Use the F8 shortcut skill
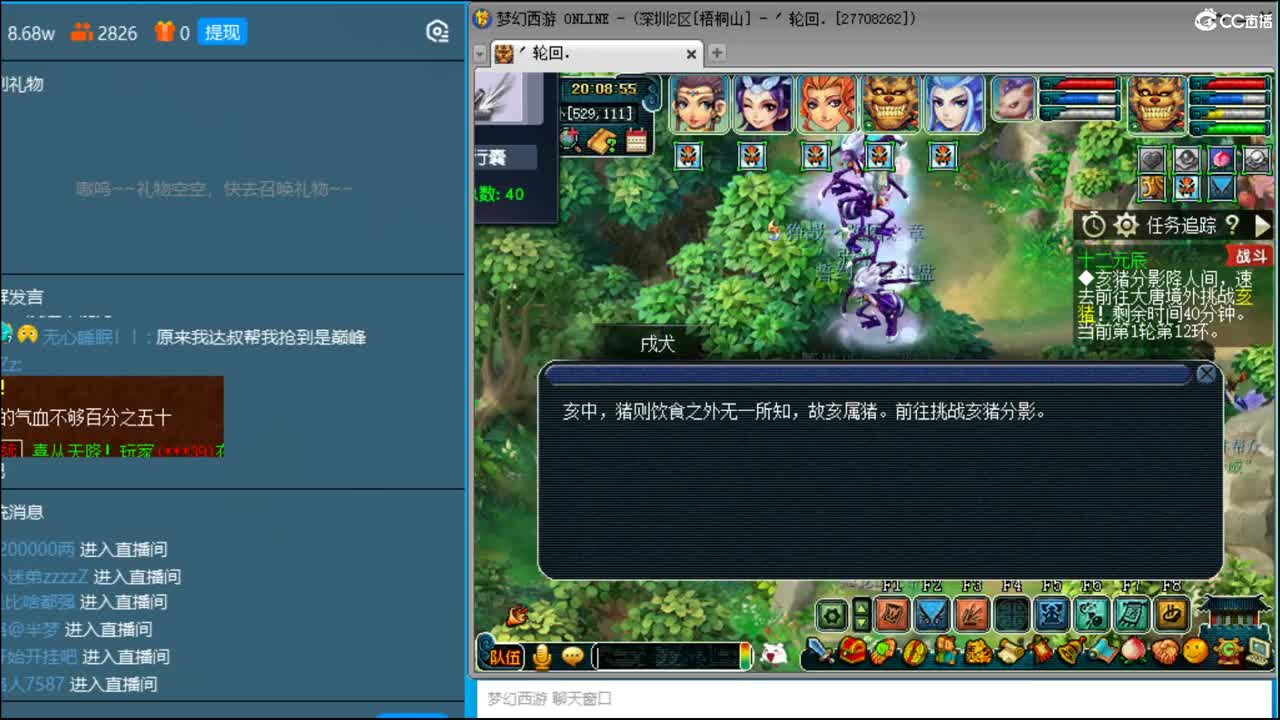Screen dimensions: 1280x720 click(x=1172, y=613)
